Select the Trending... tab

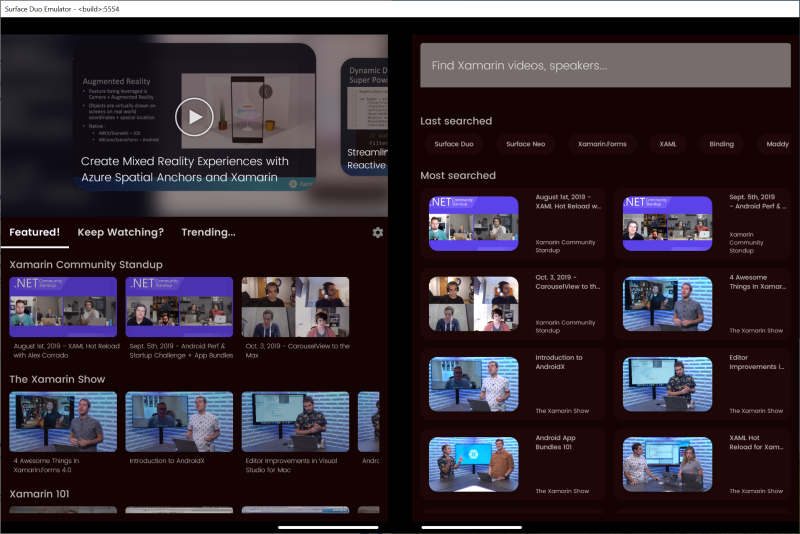(x=208, y=232)
